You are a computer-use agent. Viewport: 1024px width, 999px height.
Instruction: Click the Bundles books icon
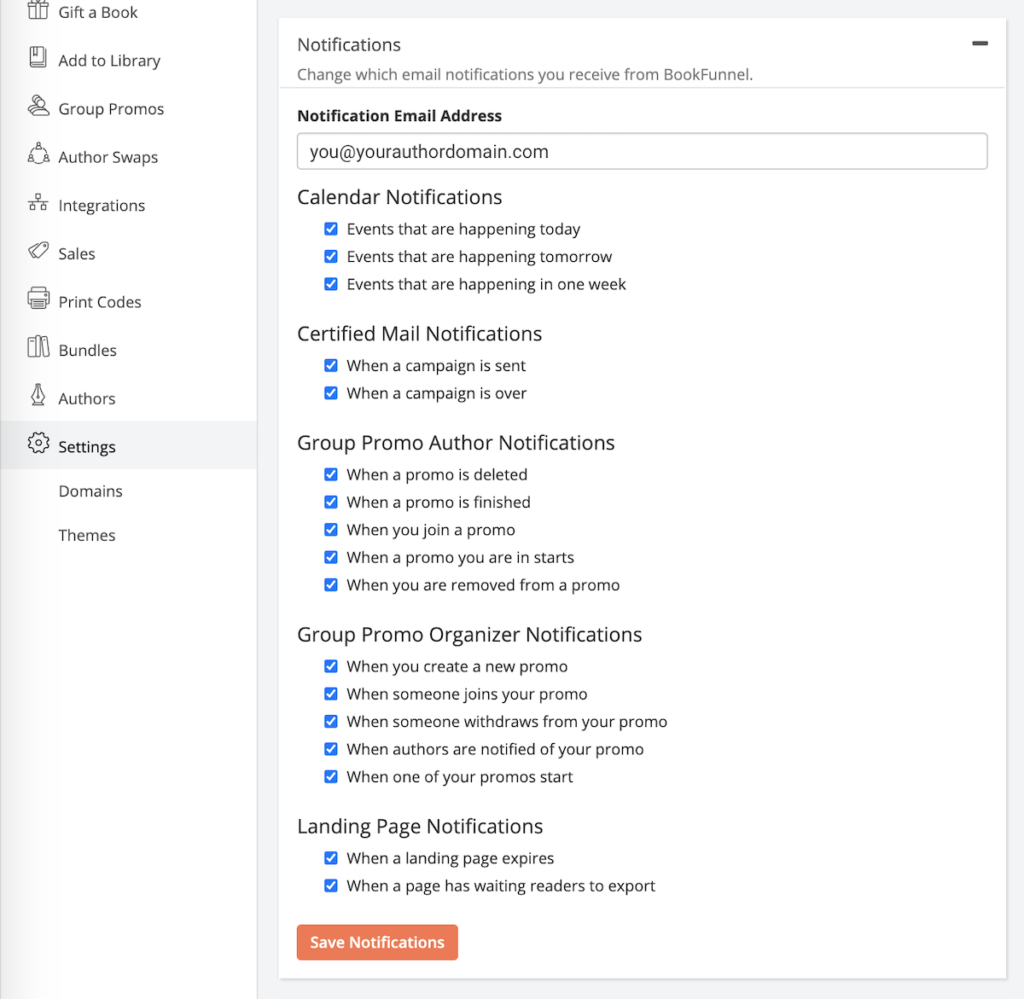coord(38,347)
